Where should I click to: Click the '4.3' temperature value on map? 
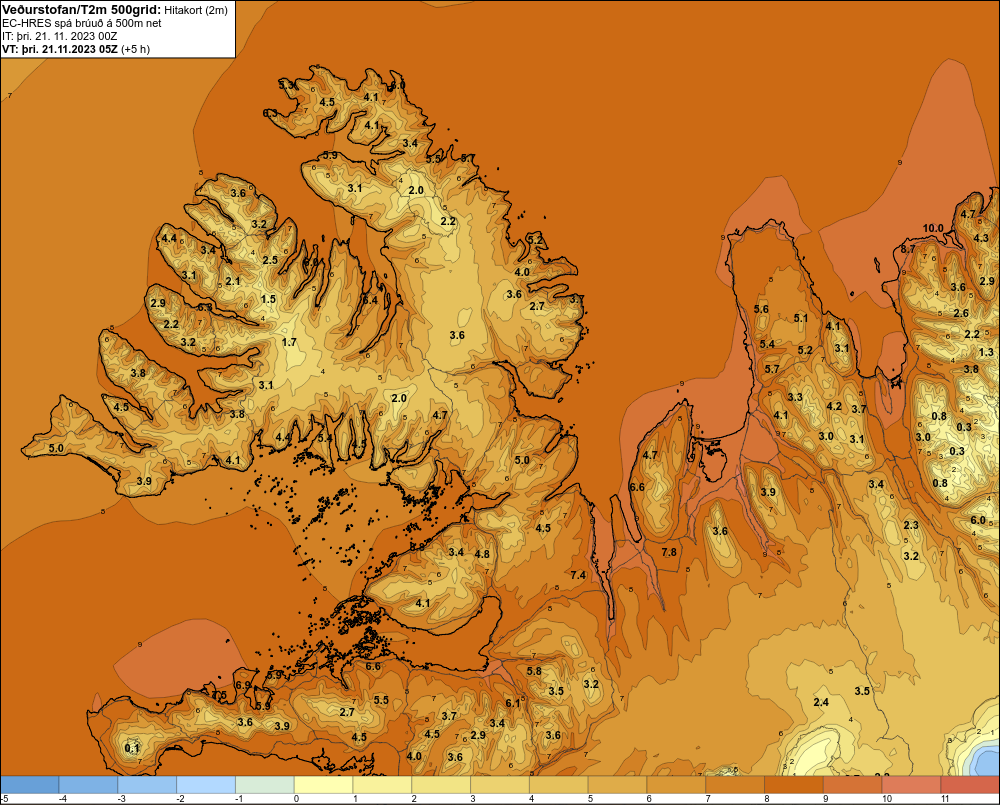tap(981, 238)
